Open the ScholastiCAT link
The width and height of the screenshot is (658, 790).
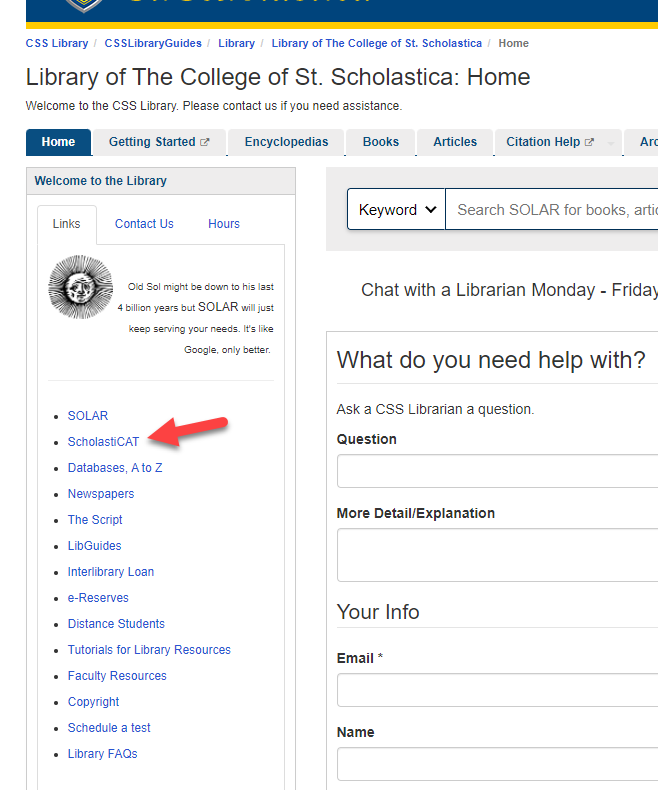coord(103,442)
